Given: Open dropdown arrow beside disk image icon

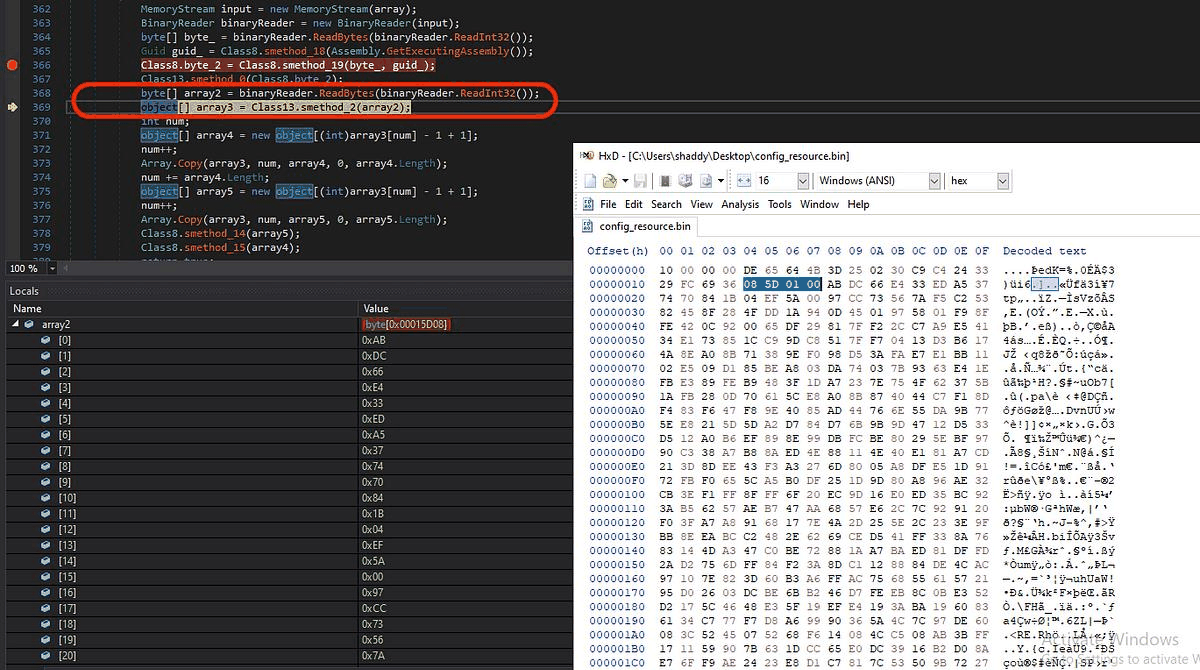Looking at the screenshot, I should tap(719, 181).
